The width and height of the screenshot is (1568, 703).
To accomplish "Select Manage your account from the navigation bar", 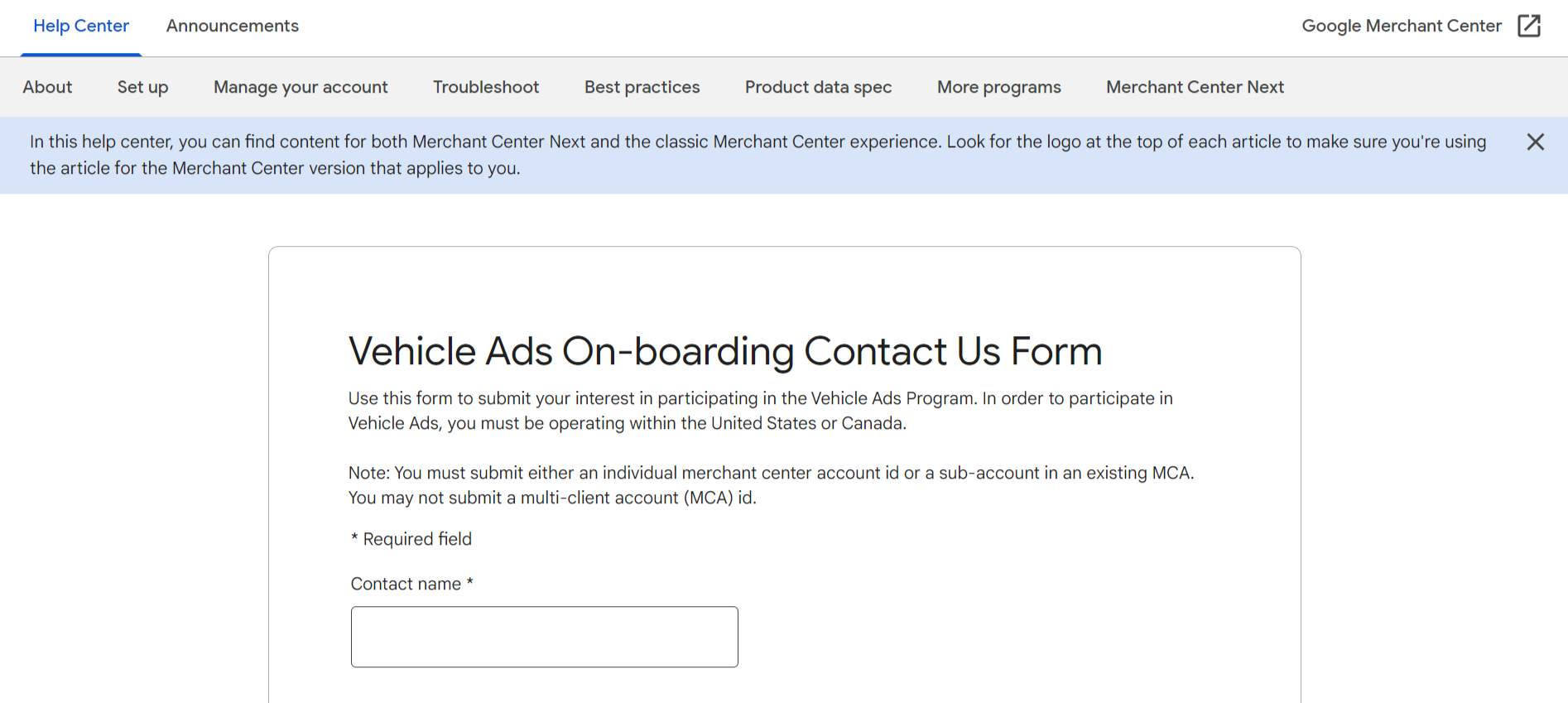I will [300, 87].
